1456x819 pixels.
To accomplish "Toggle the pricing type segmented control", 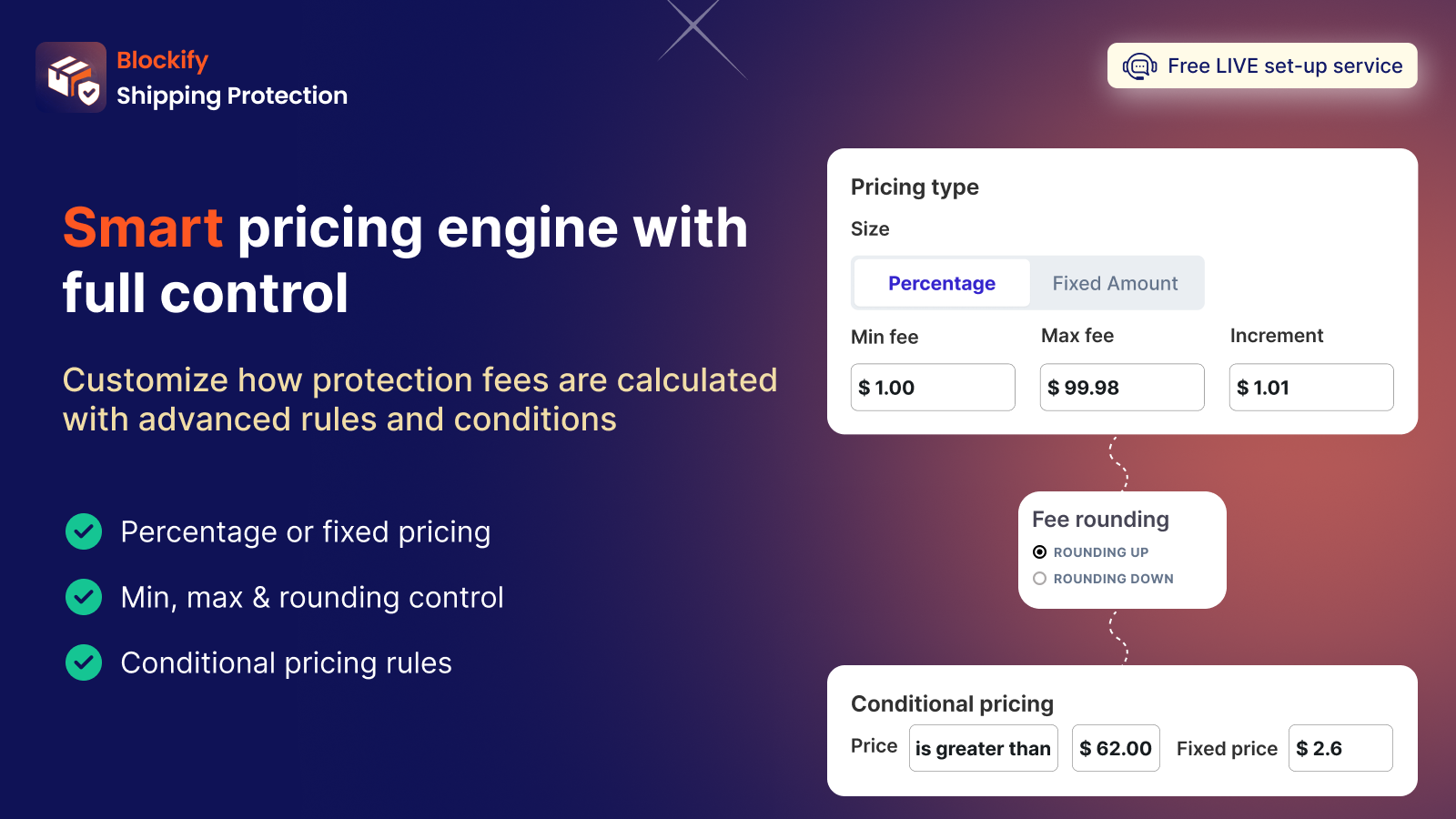I will pyautogui.click(x=1027, y=283).
